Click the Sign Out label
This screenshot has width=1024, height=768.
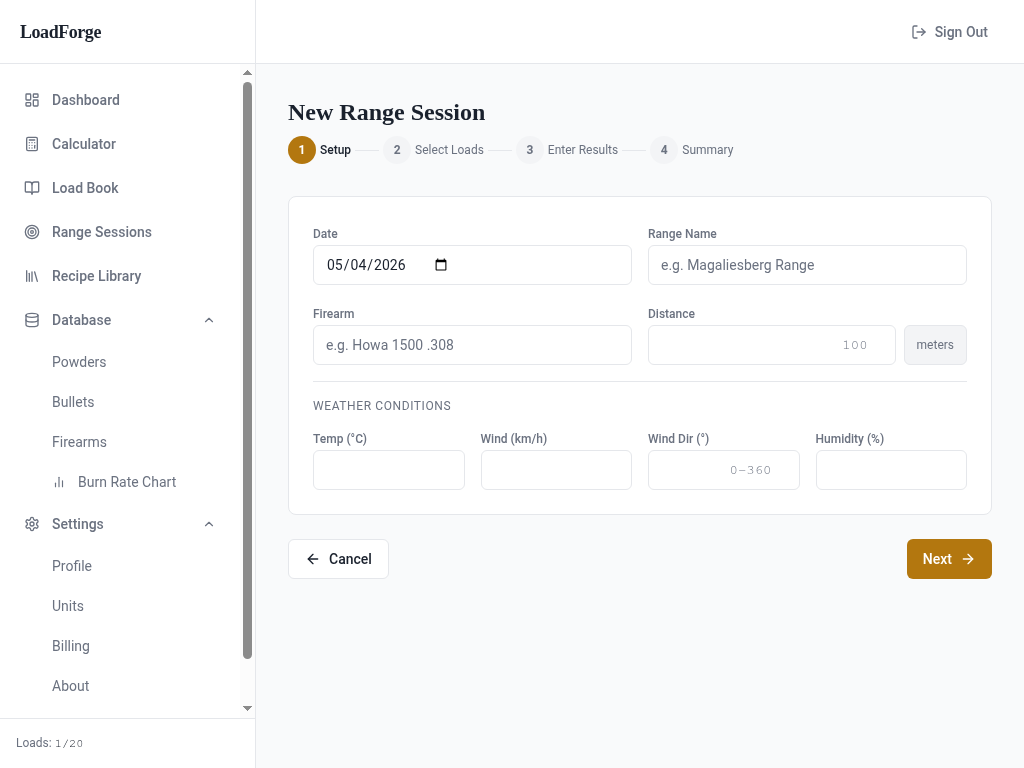pyautogui.click(x=961, y=32)
